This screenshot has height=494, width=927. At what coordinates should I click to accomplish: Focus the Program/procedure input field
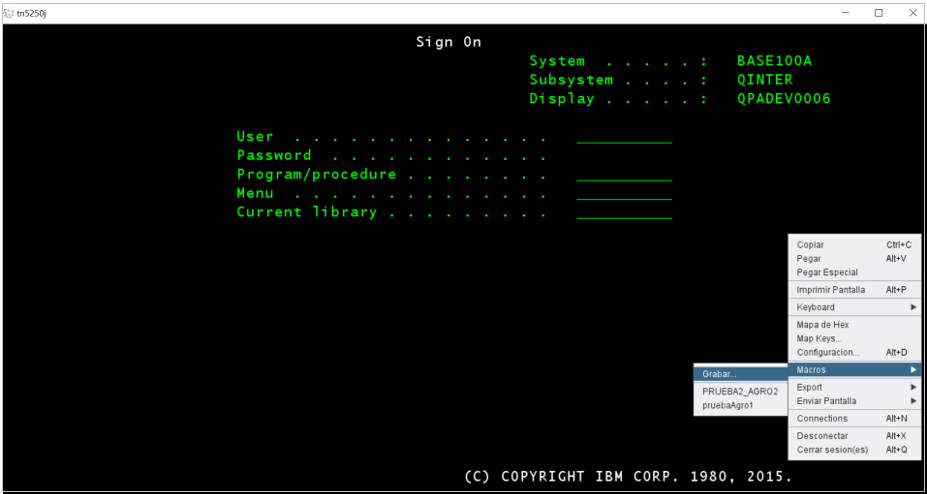[624, 175]
